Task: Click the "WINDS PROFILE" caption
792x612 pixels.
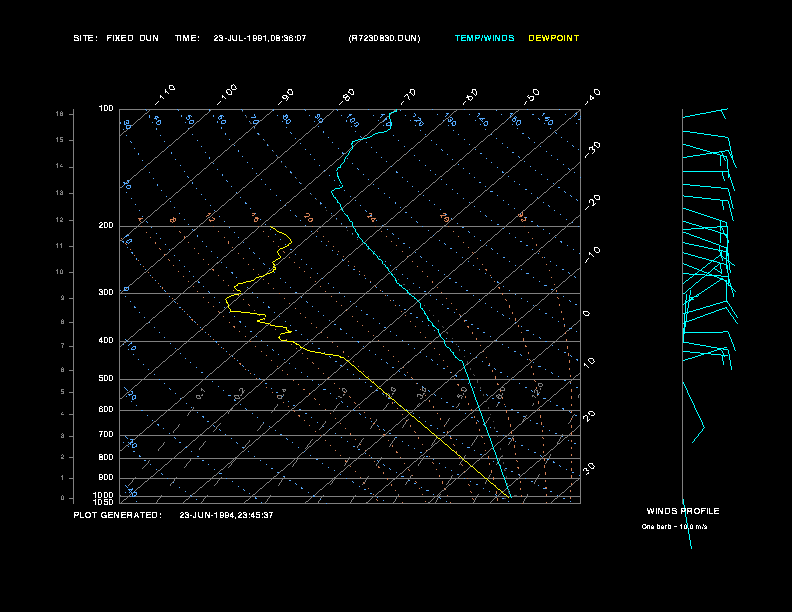Action: coord(683,511)
